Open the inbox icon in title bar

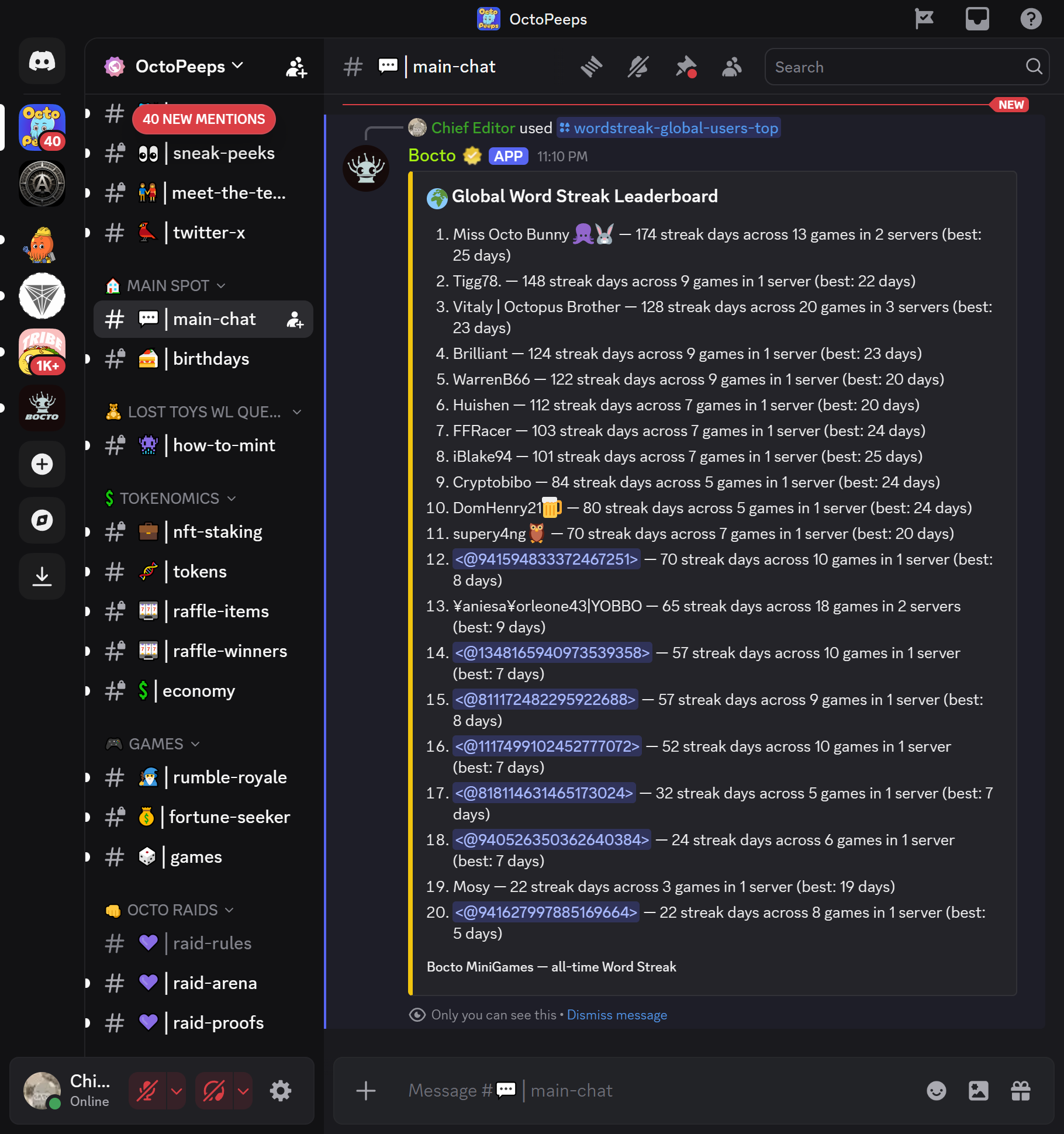tap(977, 19)
